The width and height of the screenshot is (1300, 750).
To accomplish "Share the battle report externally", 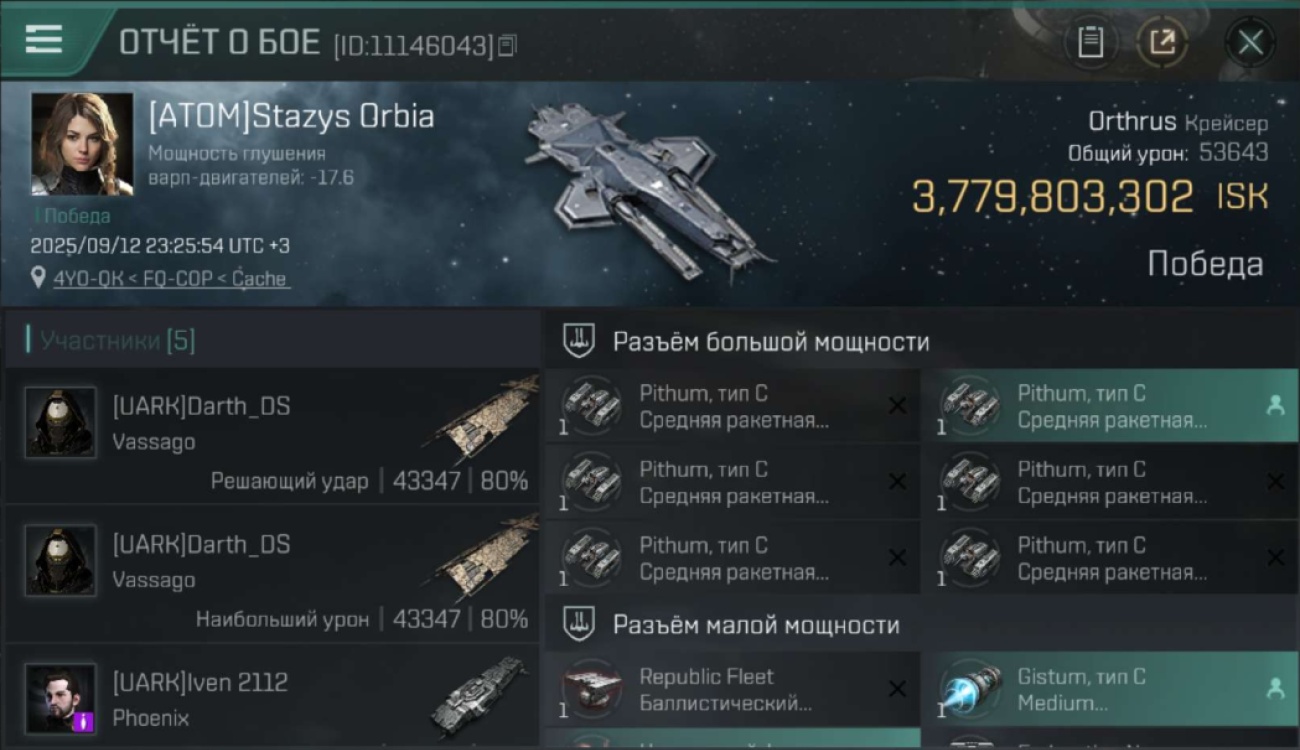I will (x=1161, y=43).
